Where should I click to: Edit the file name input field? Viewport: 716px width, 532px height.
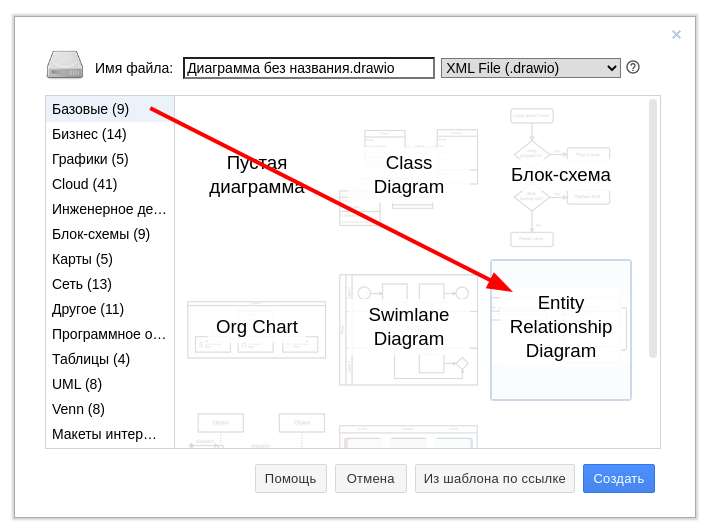(308, 68)
